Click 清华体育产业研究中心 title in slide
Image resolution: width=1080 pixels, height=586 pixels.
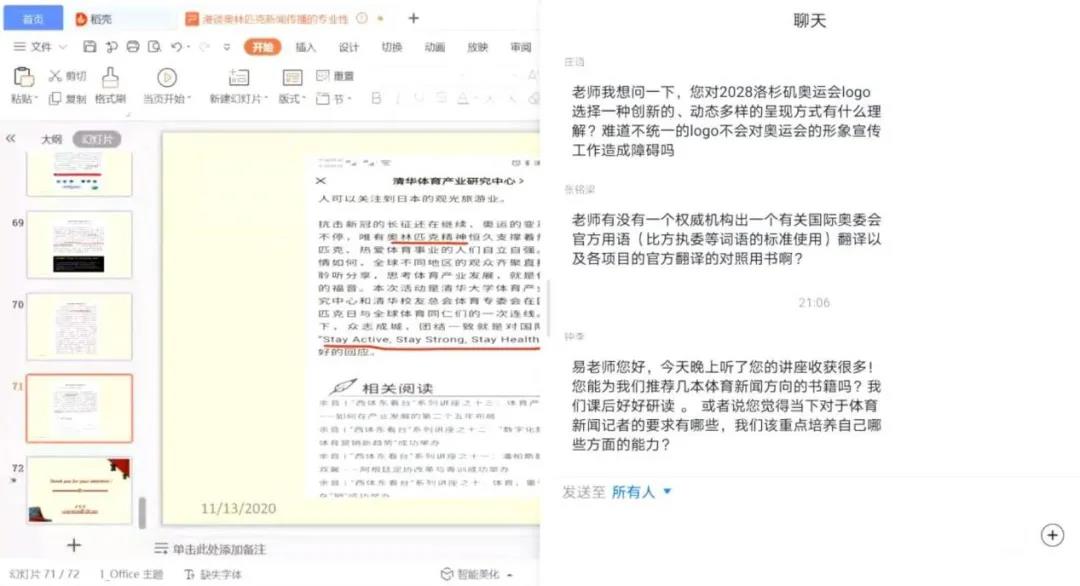point(454,181)
